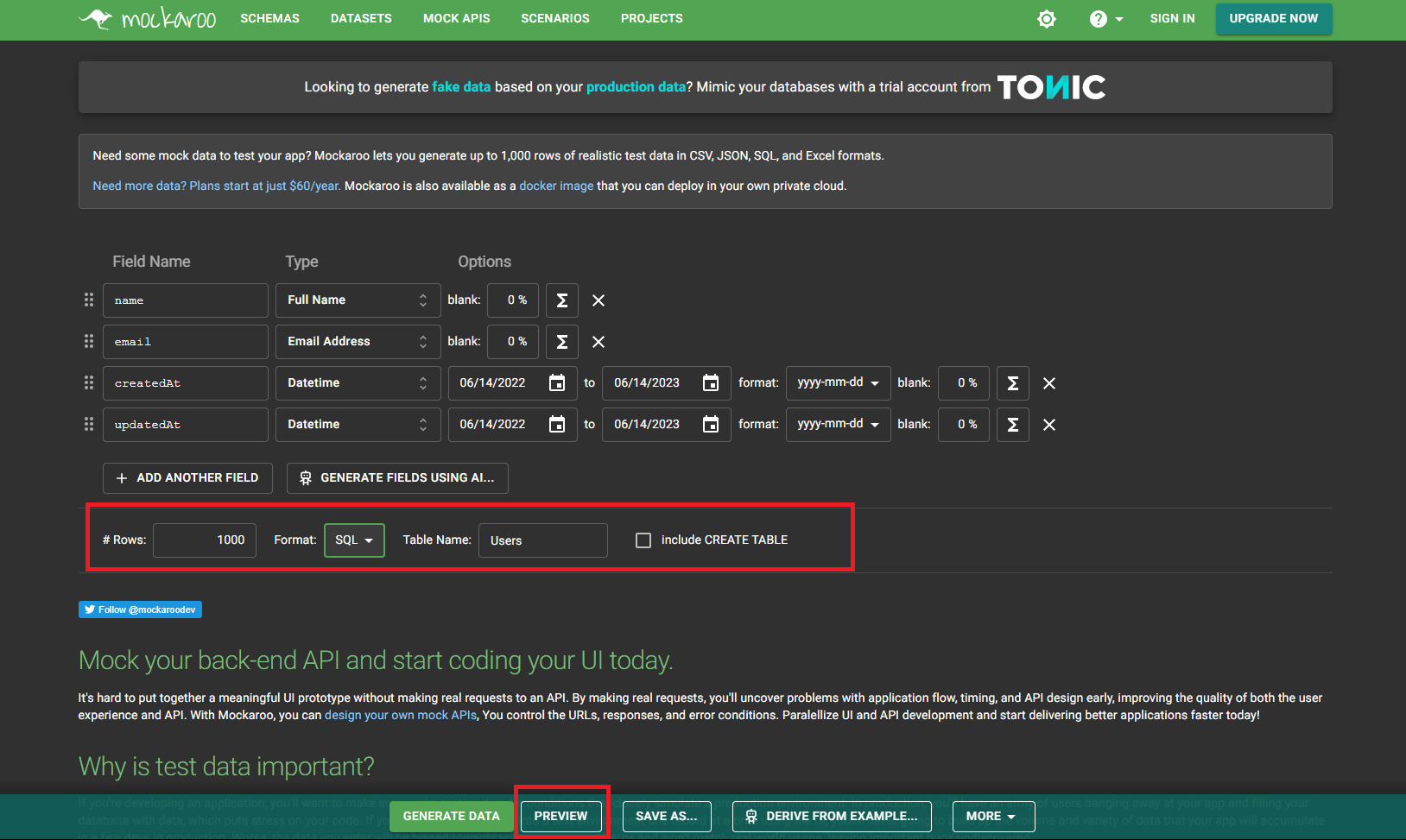Click the email field name input
This screenshot has height=840, width=1406.
point(186,342)
